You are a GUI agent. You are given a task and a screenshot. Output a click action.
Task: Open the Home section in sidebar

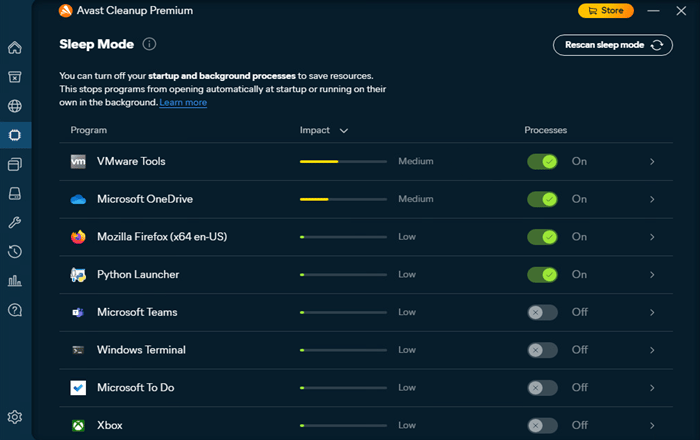pyautogui.click(x=15, y=47)
